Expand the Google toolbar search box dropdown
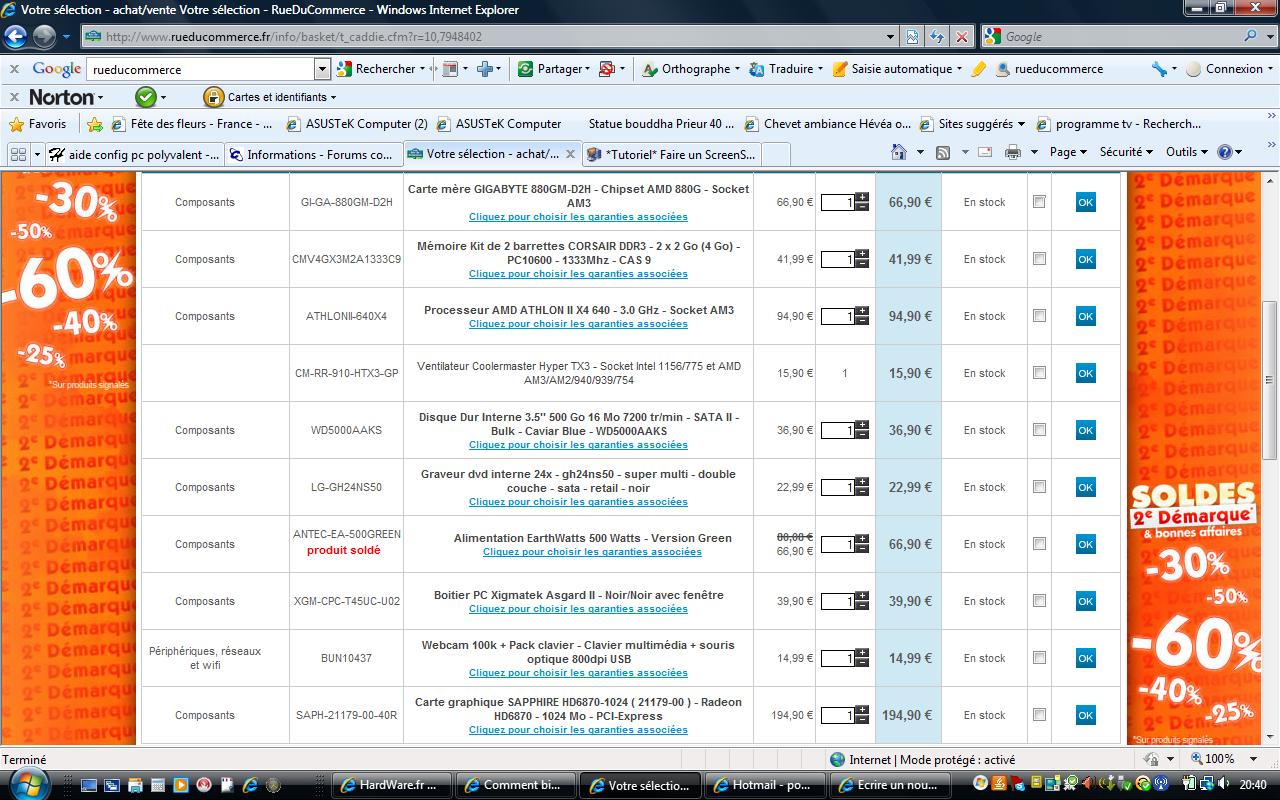Image resolution: width=1280 pixels, height=800 pixels. [x=322, y=69]
